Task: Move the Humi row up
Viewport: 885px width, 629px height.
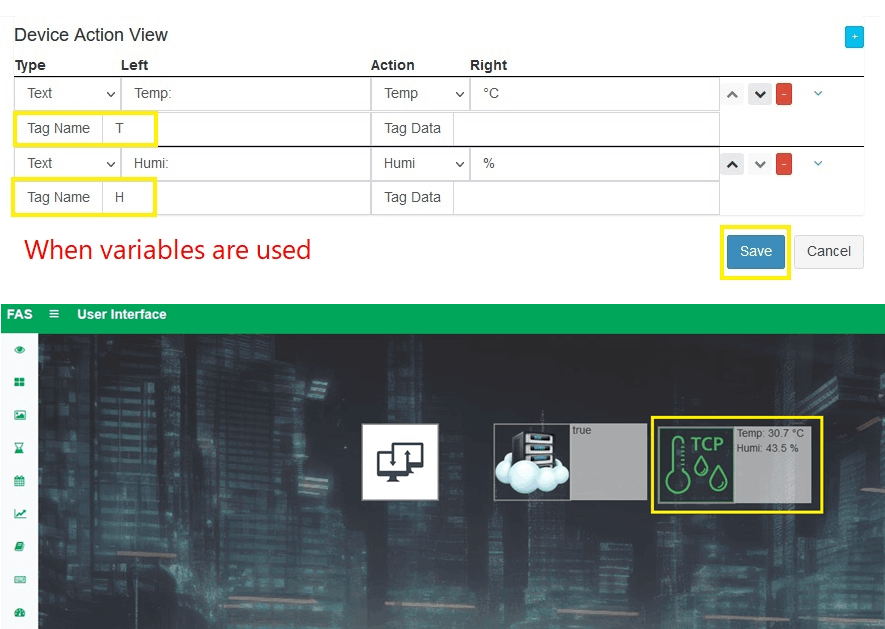Action: click(732, 164)
